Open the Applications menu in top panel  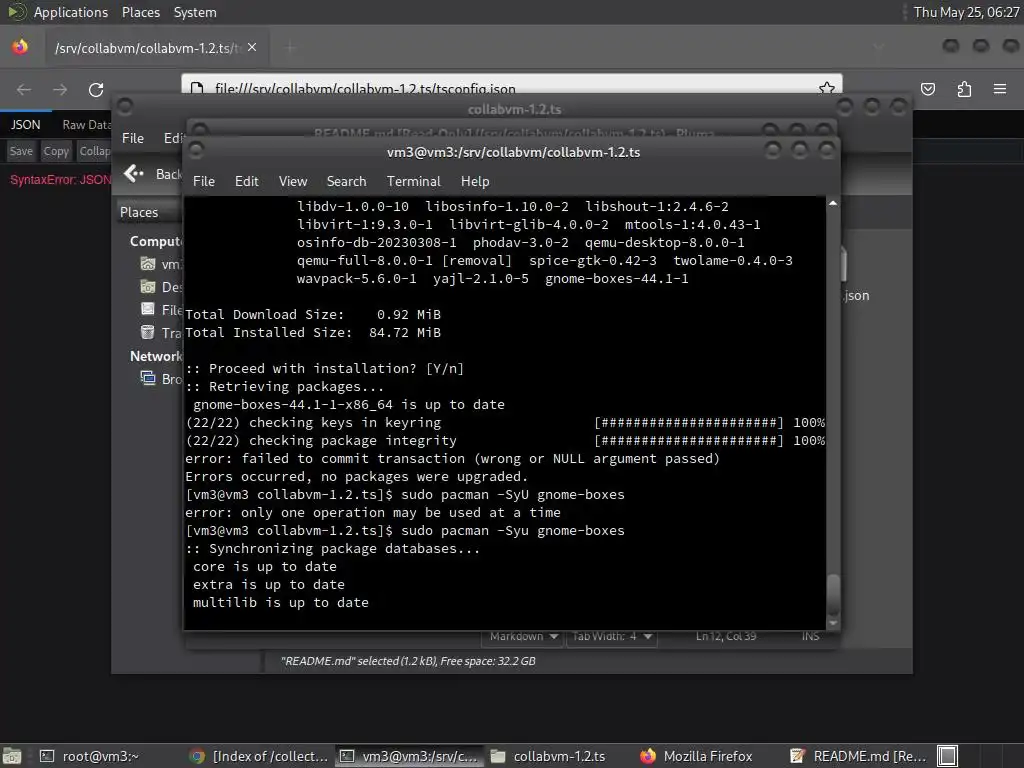click(x=71, y=12)
